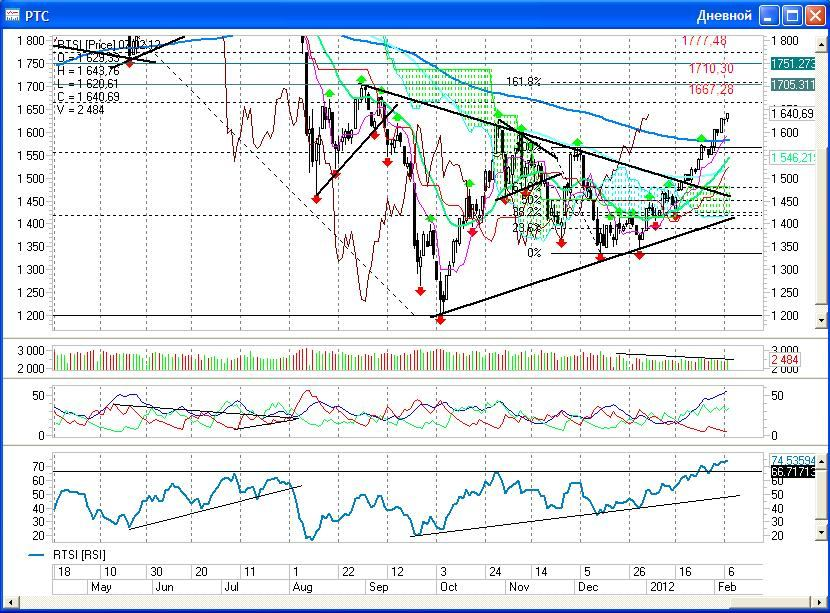The height and width of the screenshot is (613, 830).
Task: Click the 2012 year label on the time axis
Action: pos(662,587)
